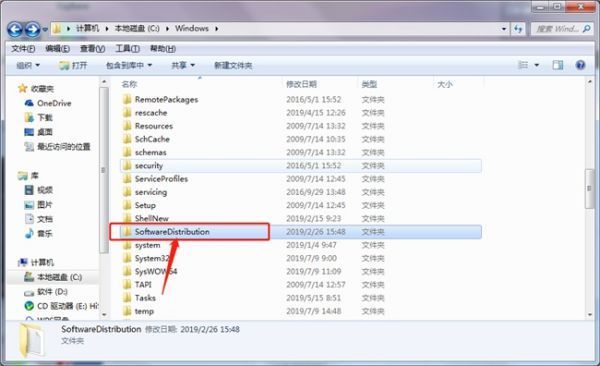Viewport: 600px width, 366px height.
Task: Open recent pages dropdown beside navigation arrows
Action: [45, 29]
